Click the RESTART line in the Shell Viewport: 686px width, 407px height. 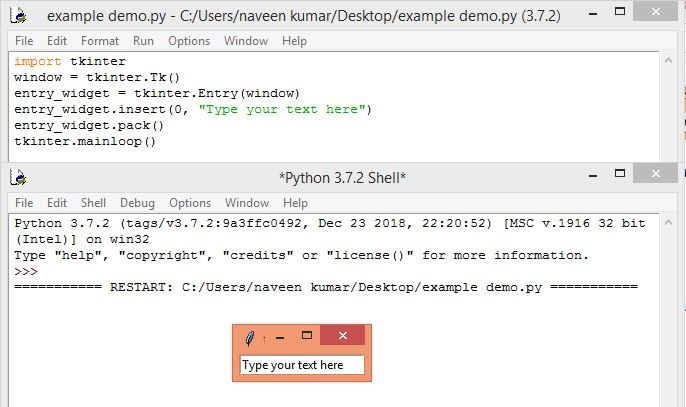click(x=326, y=287)
